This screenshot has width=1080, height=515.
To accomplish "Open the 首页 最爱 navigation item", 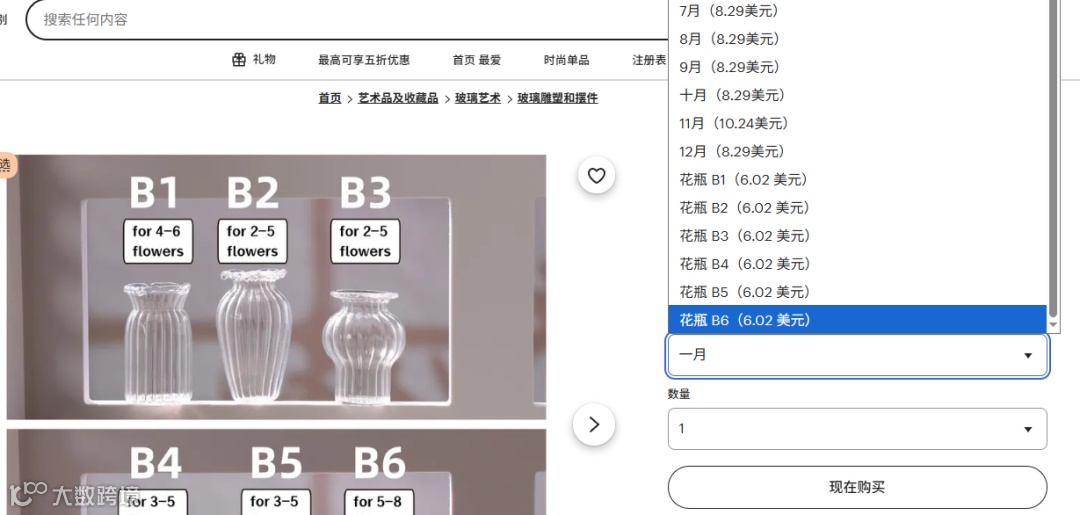I will pyautogui.click(x=477, y=60).
